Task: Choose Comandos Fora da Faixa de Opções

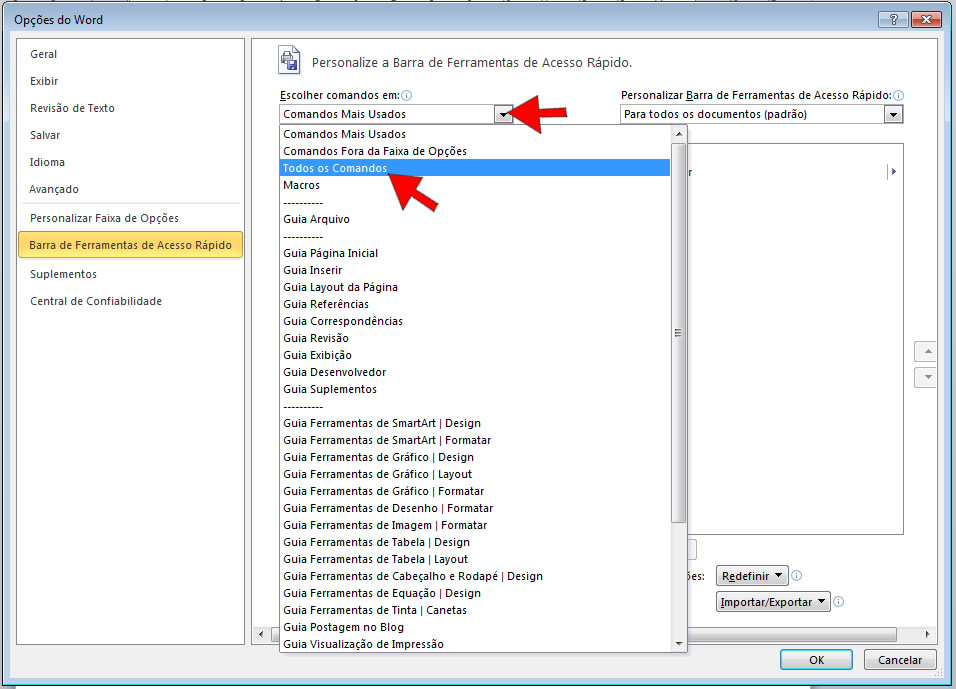Action: [x=475, y=151]
